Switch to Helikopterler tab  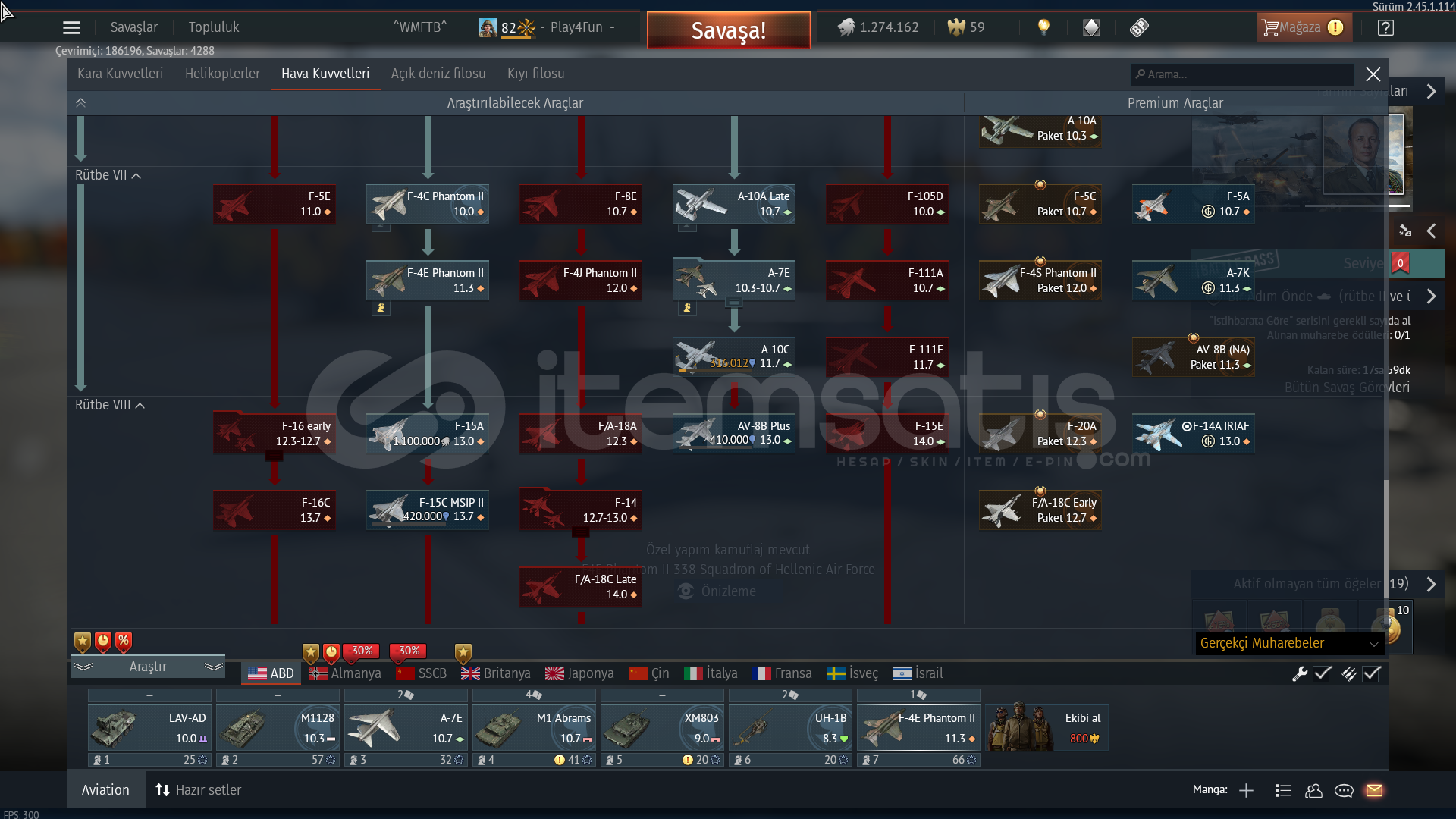tap(222, 74)
